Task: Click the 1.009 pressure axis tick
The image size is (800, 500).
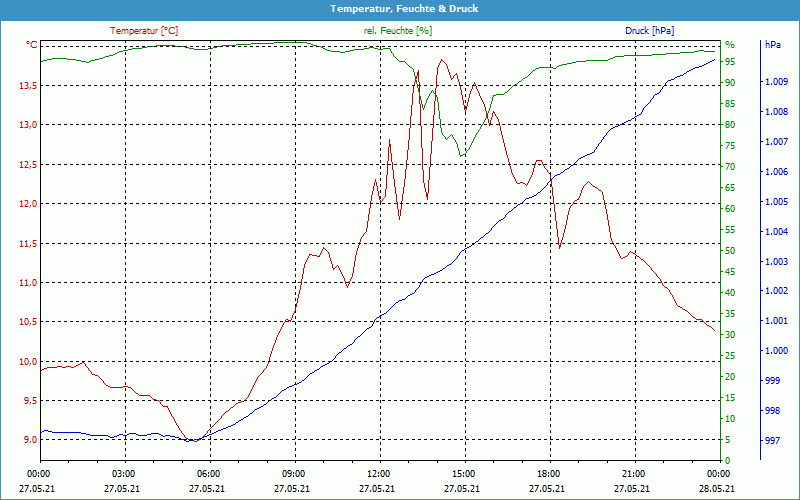Action: pyautogui.click(x=776, y=82)
